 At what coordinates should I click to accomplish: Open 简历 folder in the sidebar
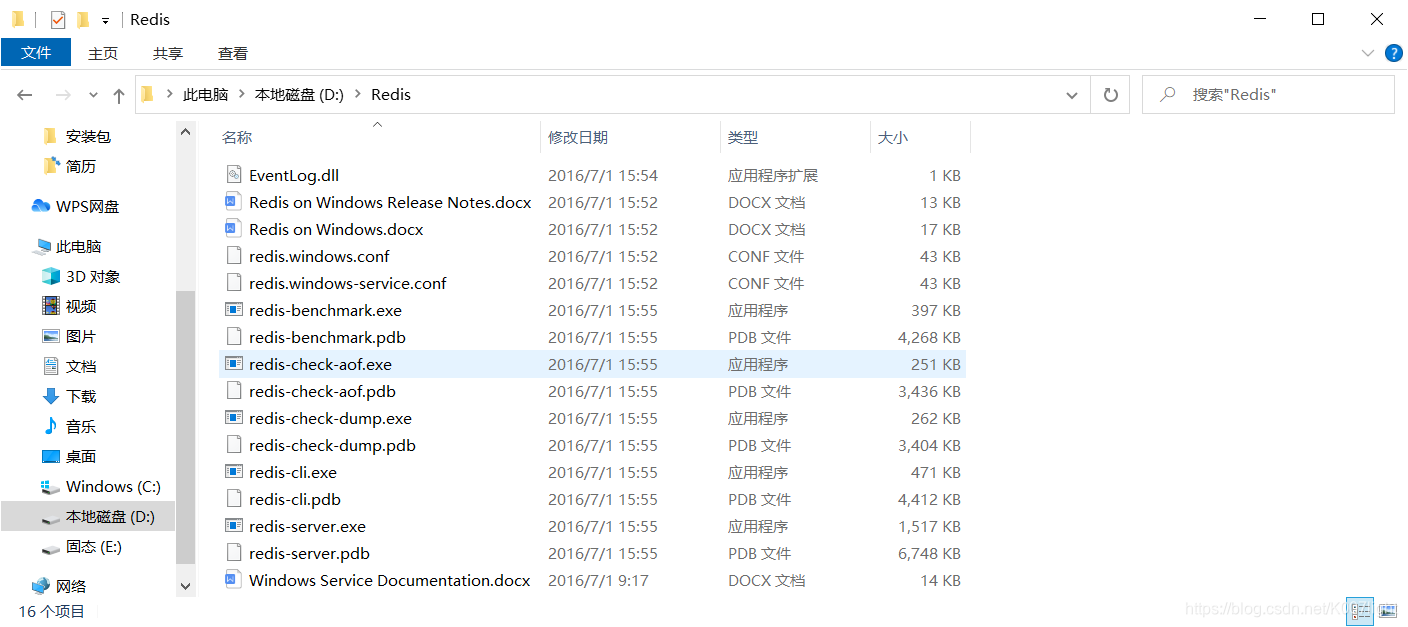pyautogui.click(x=68, y=166)
